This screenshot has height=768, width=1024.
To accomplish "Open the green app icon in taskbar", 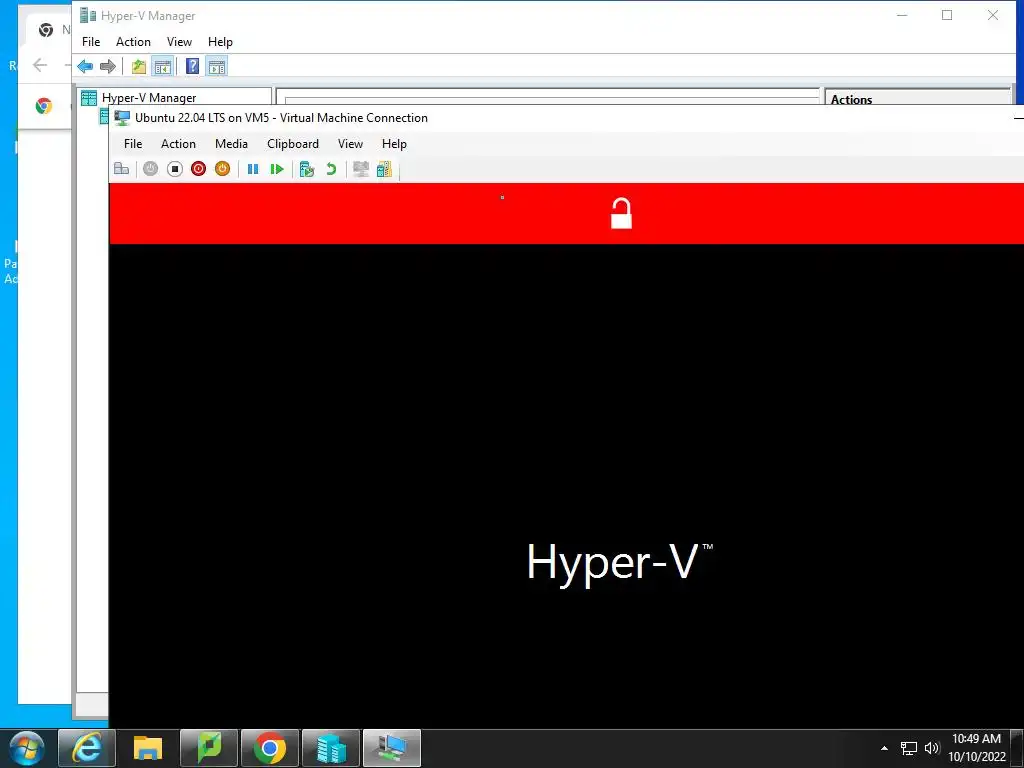I will point(209,748).
